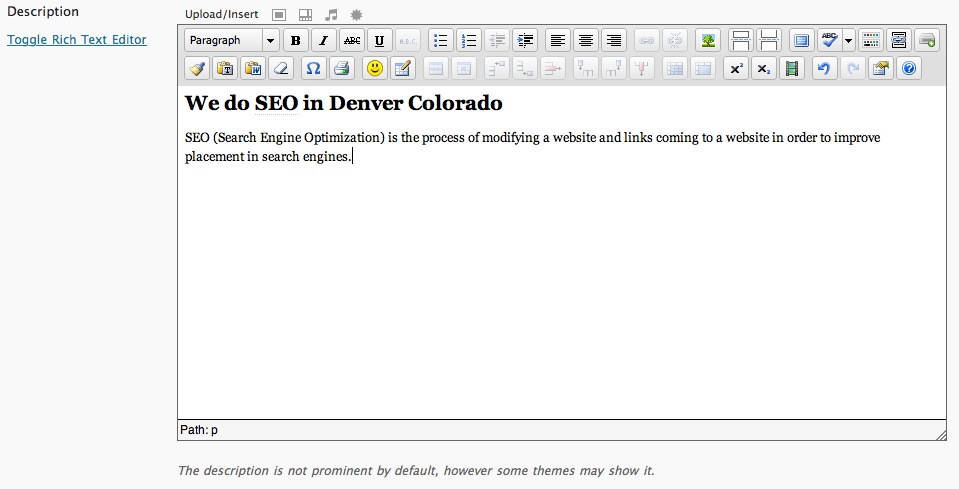Insert page break icon
Viewport: 959px width, 489px height.
[x=769, y=40]
